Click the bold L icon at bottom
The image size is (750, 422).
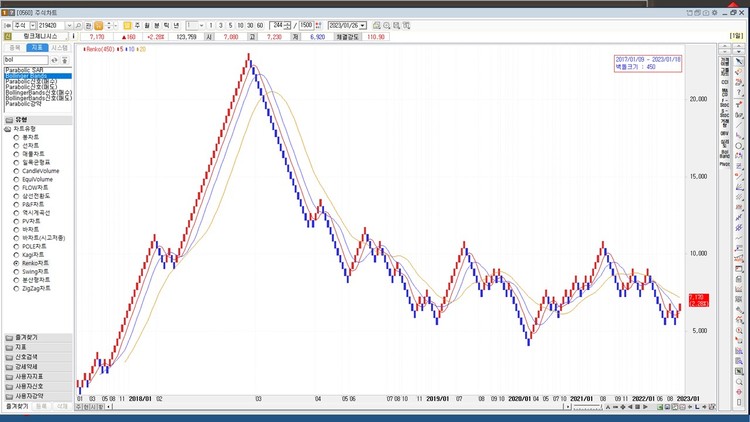click(697, 407)
